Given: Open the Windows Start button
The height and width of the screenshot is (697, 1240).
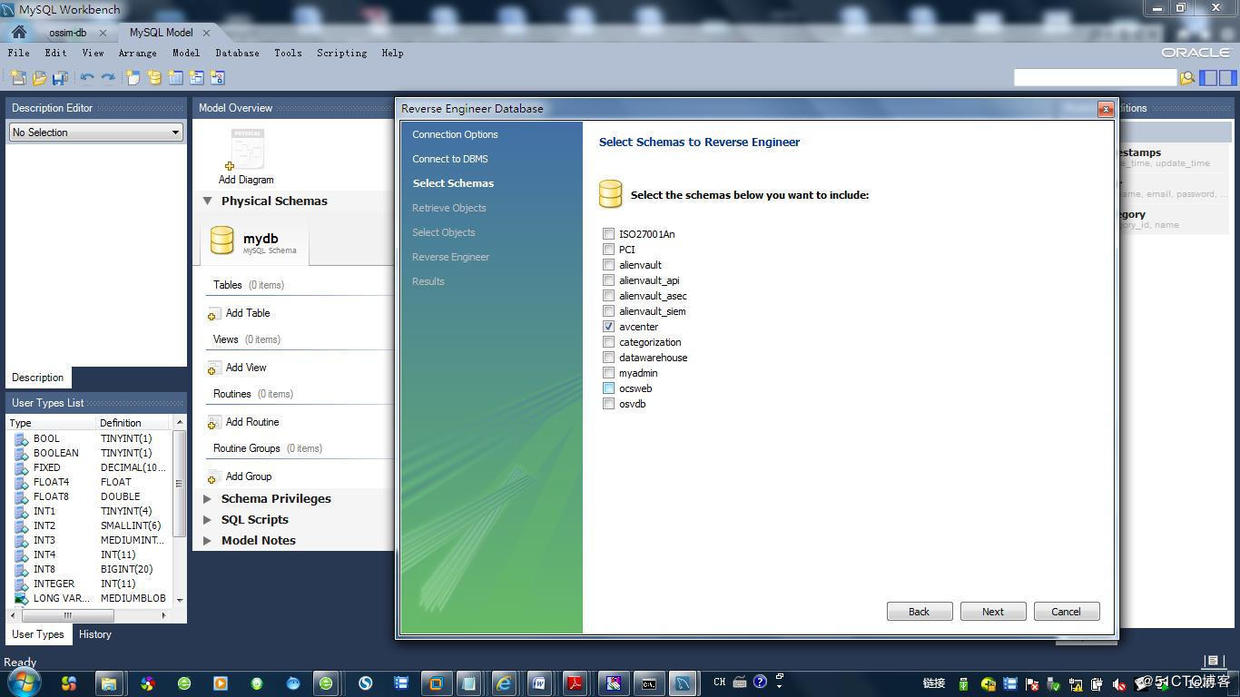Looking at the screenshot, I should (24, 683).
